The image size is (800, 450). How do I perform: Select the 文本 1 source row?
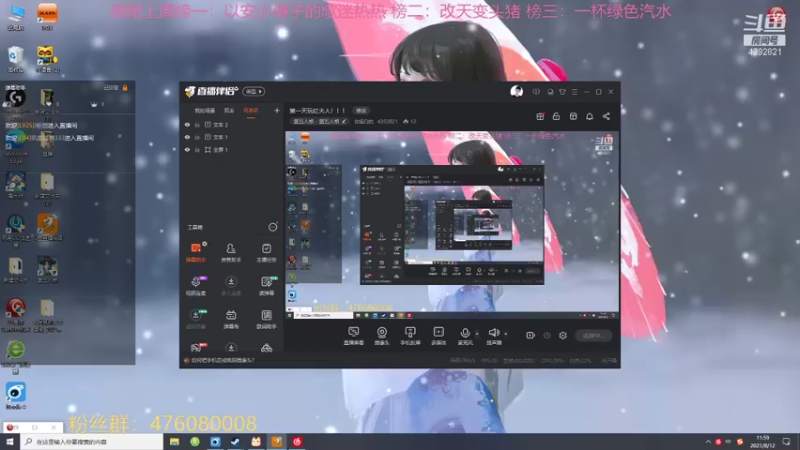(232, 137)
